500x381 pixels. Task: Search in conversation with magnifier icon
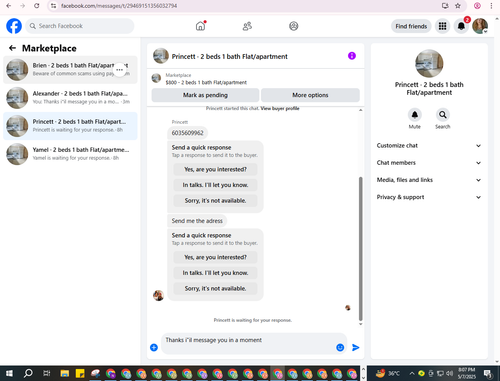tap(443, 115)
